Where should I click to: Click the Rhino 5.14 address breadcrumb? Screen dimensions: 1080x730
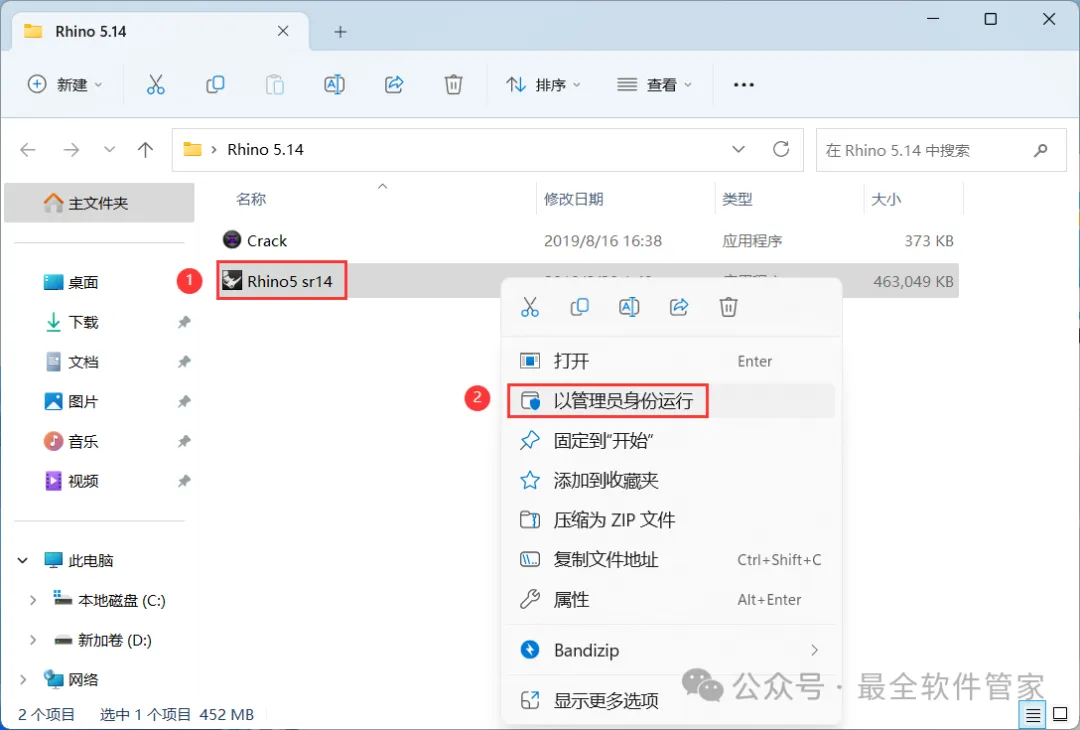coord(266,149)
